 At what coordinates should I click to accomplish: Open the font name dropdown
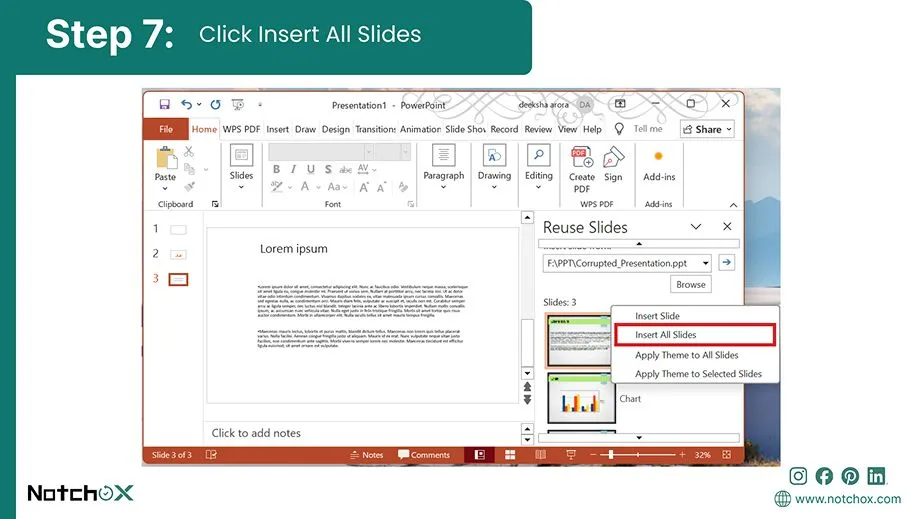pyautogui.click(x=369, y=152)
